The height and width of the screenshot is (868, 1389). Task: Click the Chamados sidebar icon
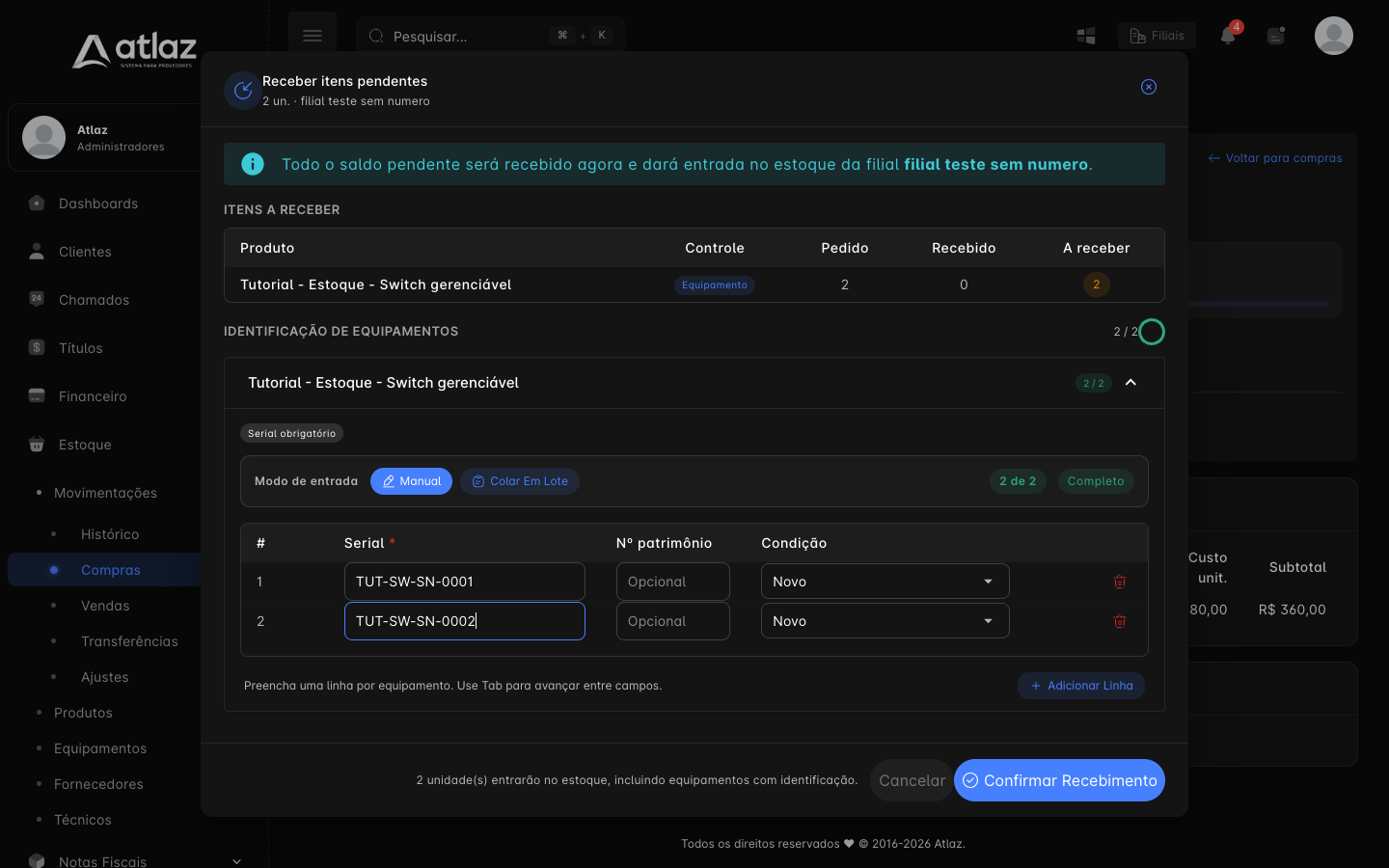click(37, 299)
